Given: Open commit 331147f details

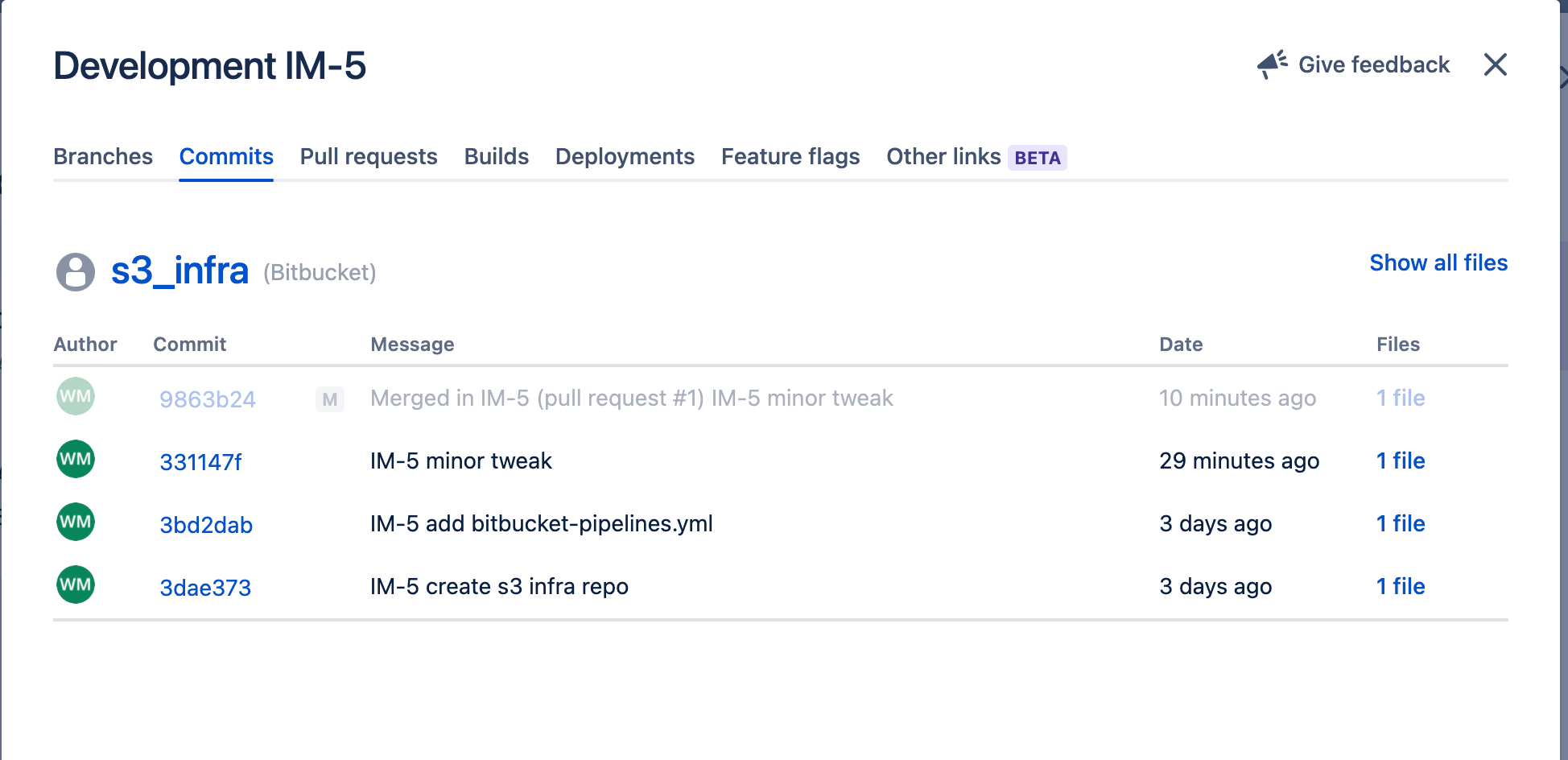Looking at the screenshot, I should (200, 461).
